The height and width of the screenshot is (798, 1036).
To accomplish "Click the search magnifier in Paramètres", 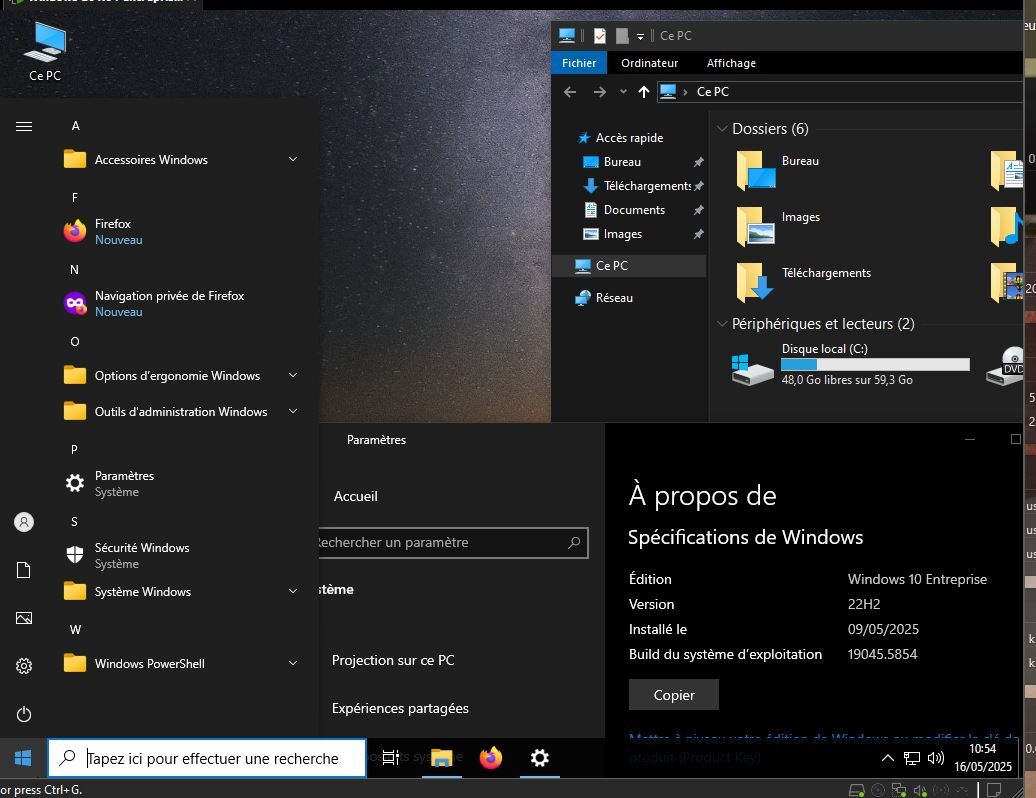I will 574,542.
